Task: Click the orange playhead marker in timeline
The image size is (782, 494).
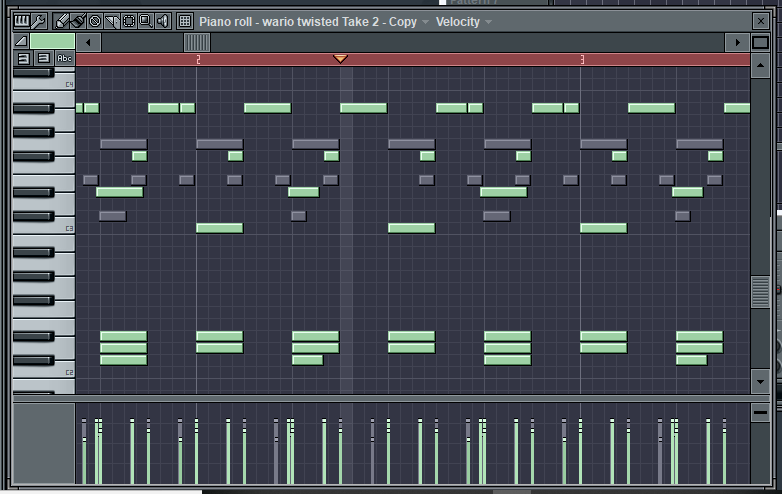Action: click(x=340, y=59)
